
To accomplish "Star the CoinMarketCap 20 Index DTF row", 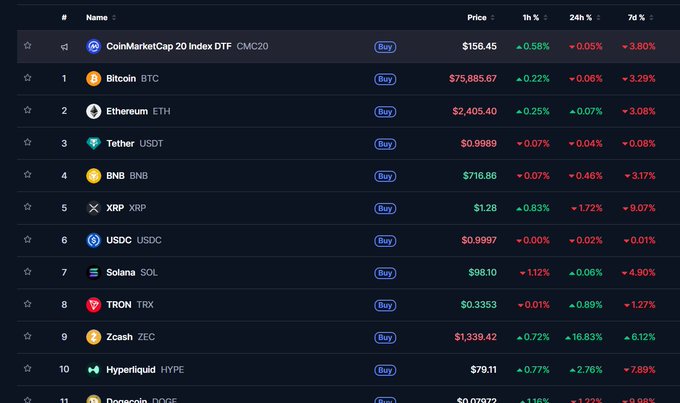I will (27, 45).
